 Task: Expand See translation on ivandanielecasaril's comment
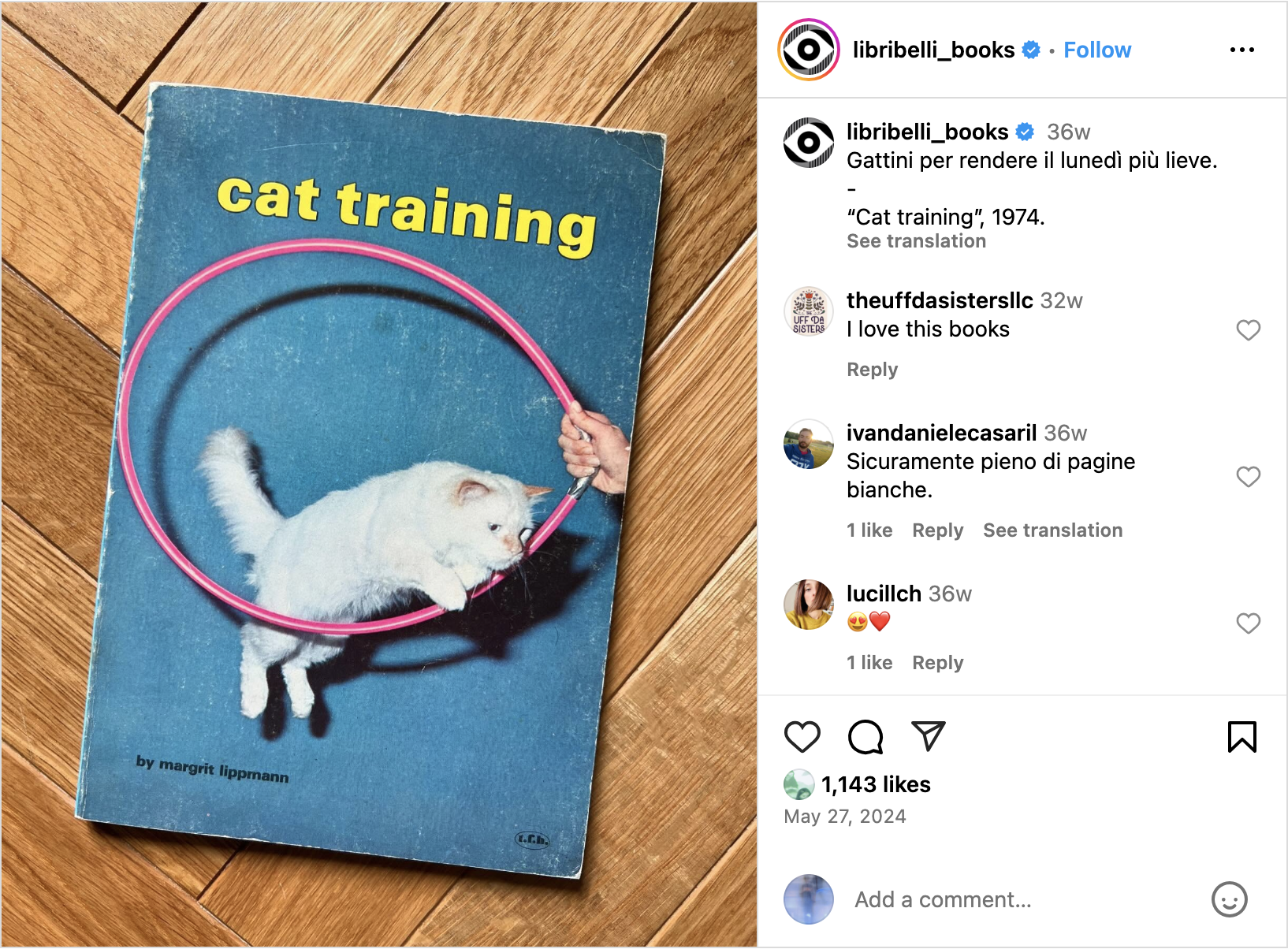tap(1052, 530)
